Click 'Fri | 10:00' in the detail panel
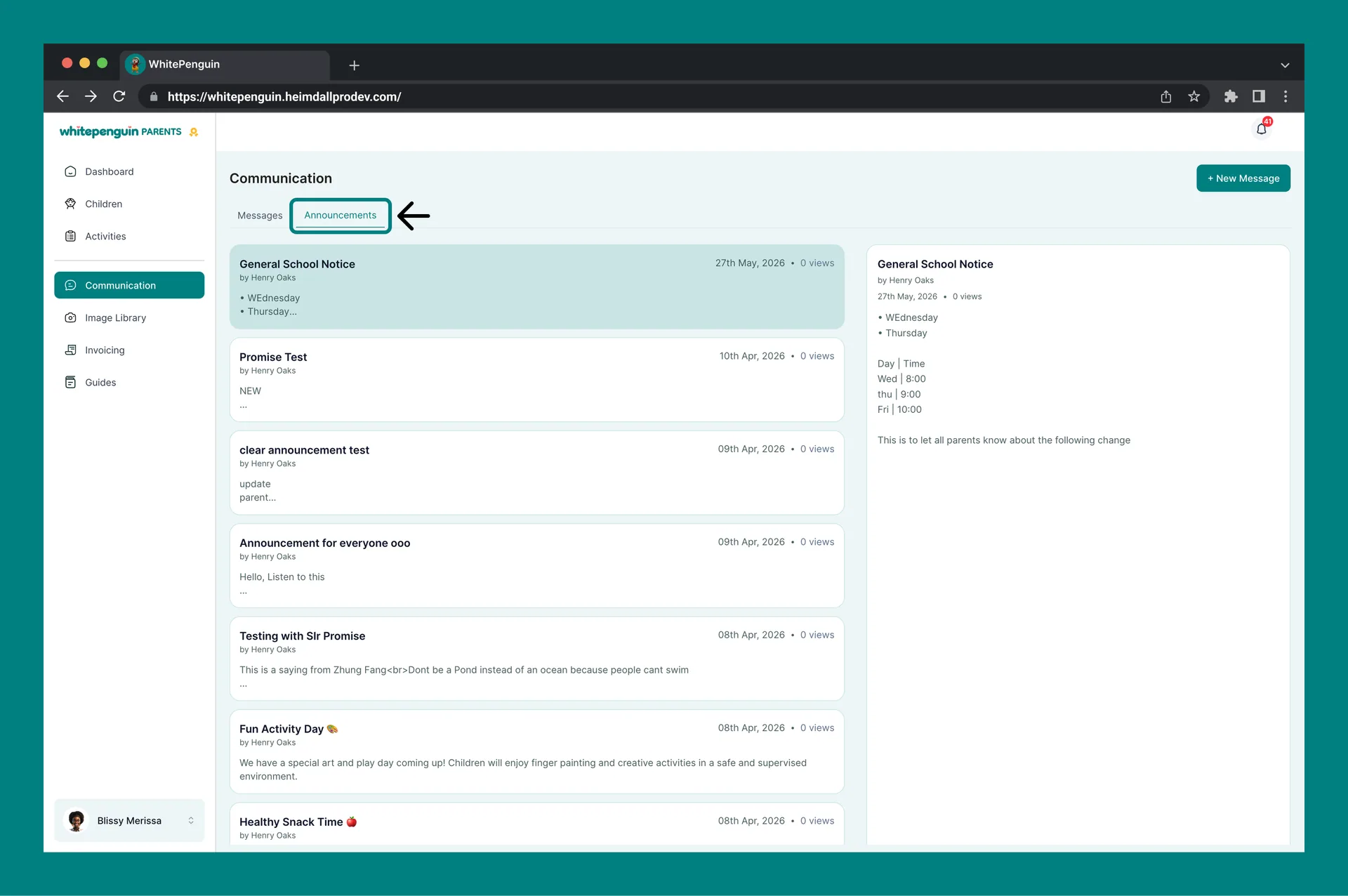The image size is (1348, 896). (x=899, y=409)
